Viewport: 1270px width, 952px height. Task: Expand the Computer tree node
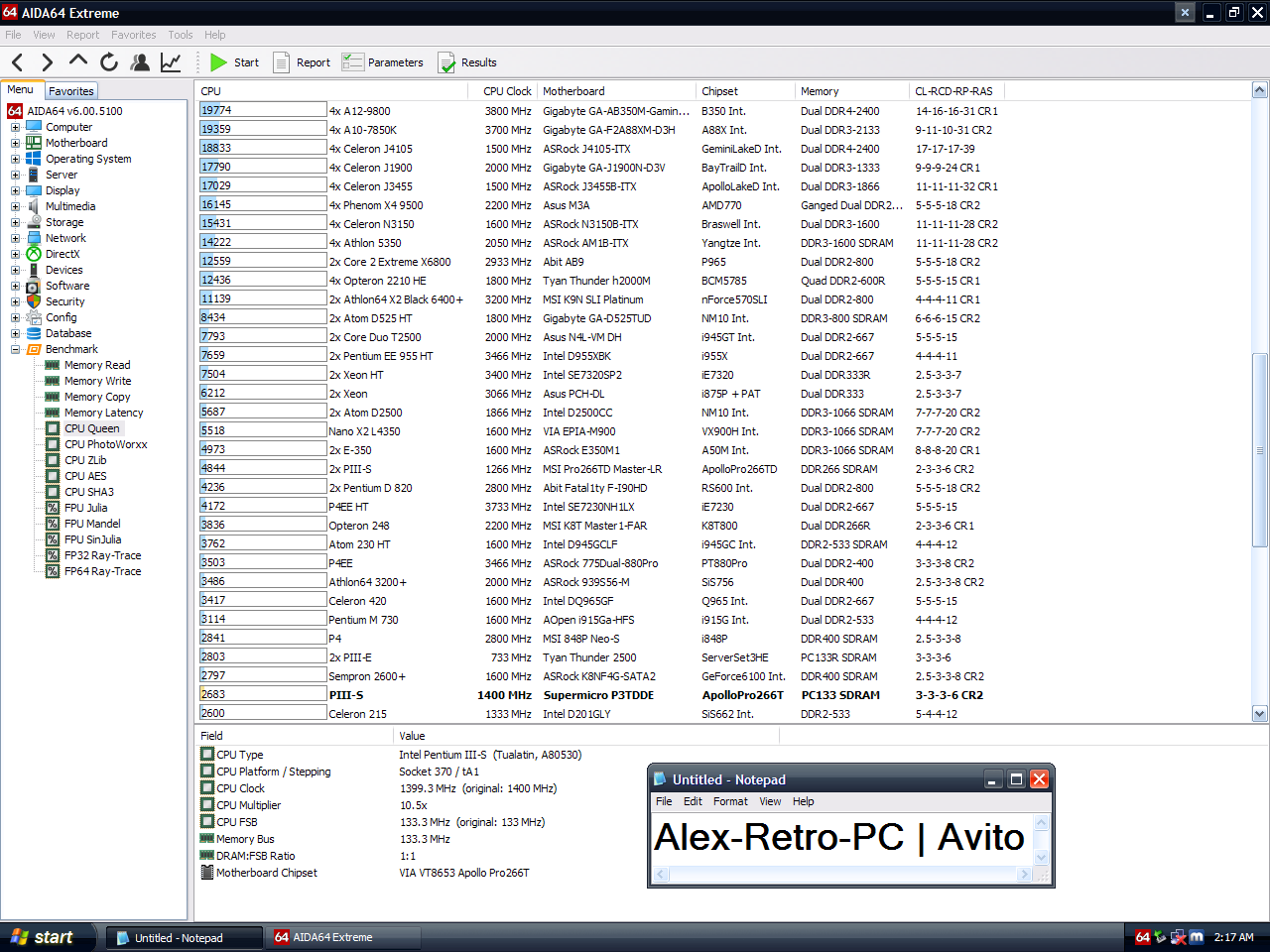tap(15, 127)
